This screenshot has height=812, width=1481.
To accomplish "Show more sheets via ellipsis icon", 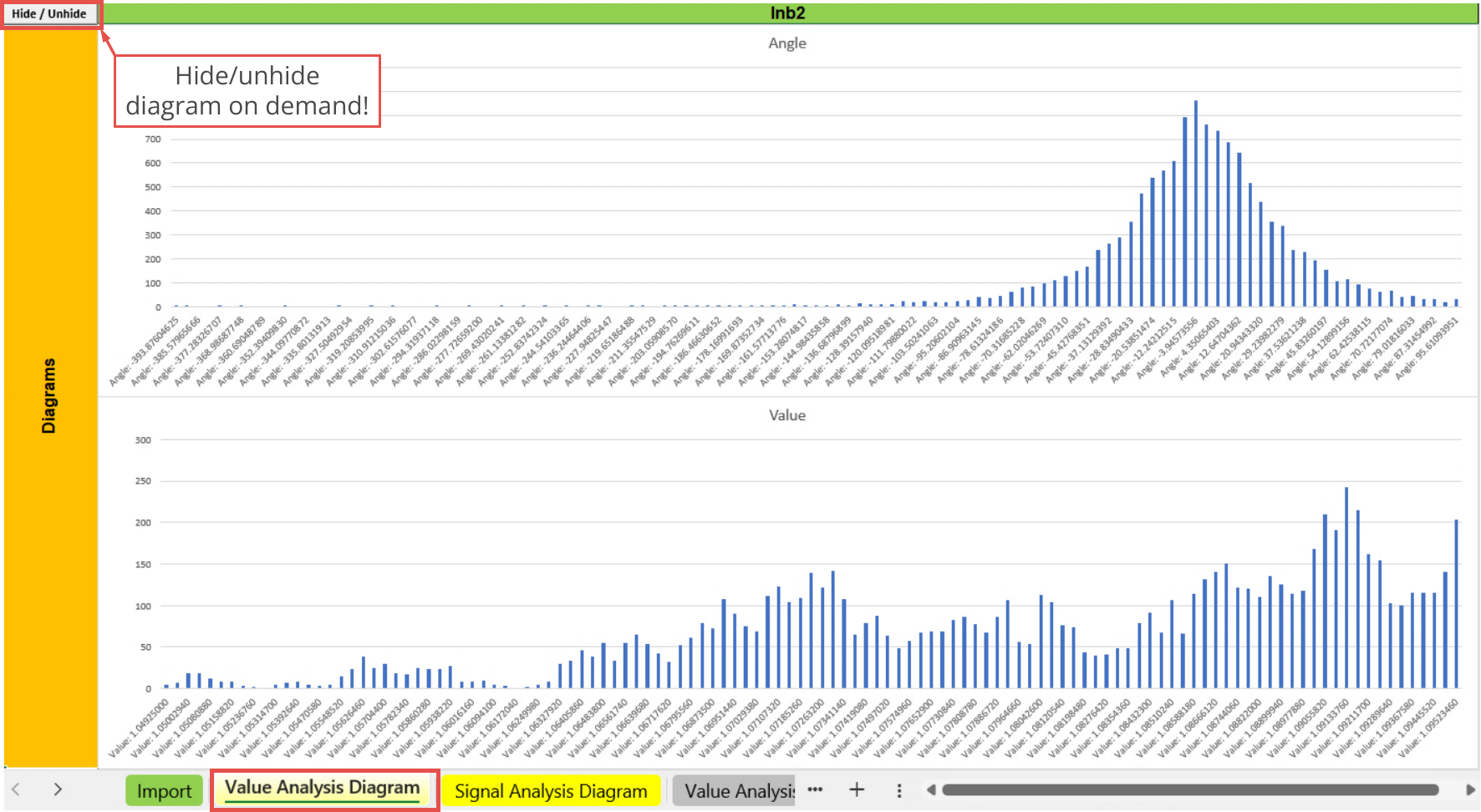I will click(815, 789).
